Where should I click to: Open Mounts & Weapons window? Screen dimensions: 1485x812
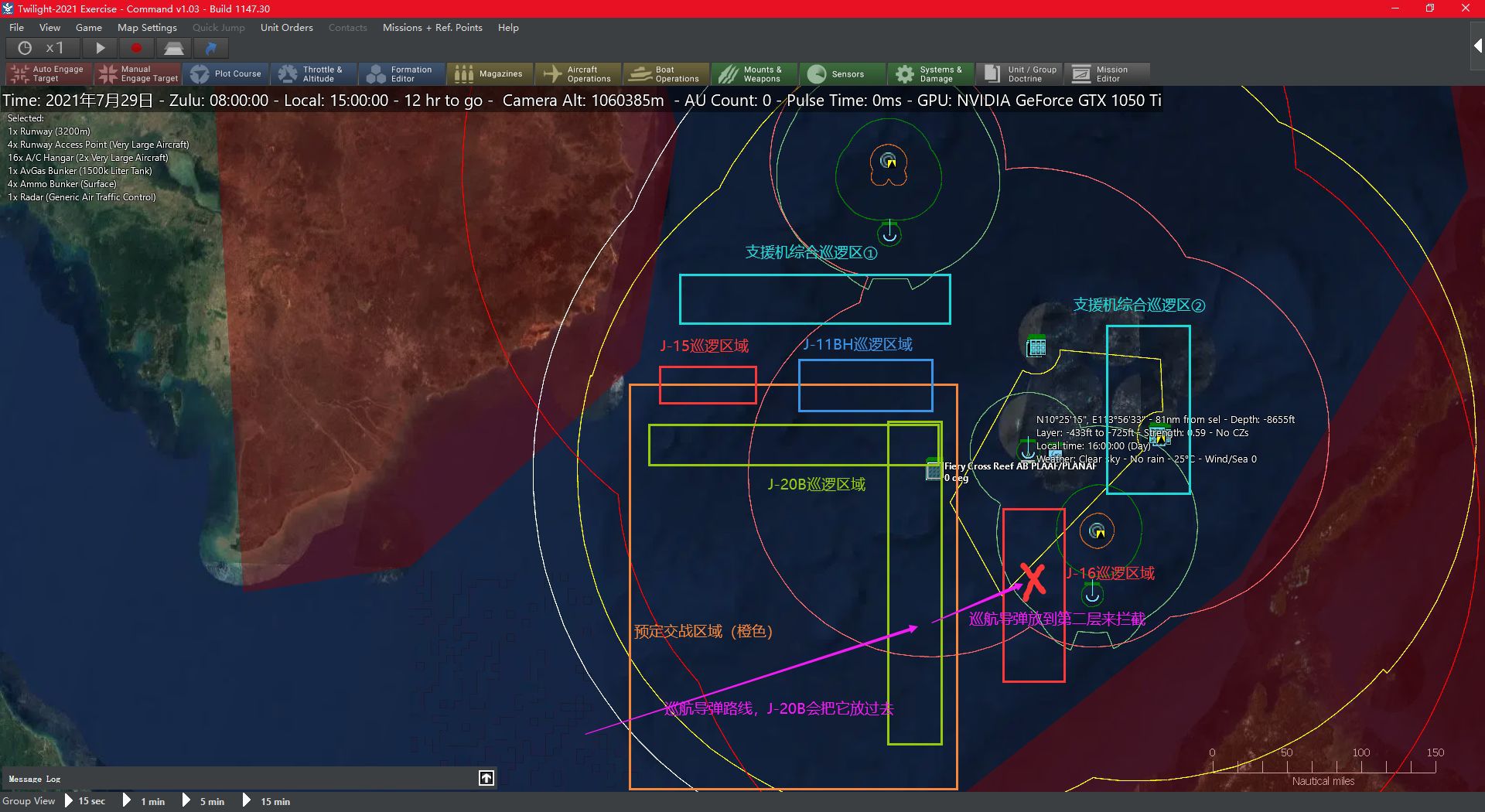click(x=753, y=74)
